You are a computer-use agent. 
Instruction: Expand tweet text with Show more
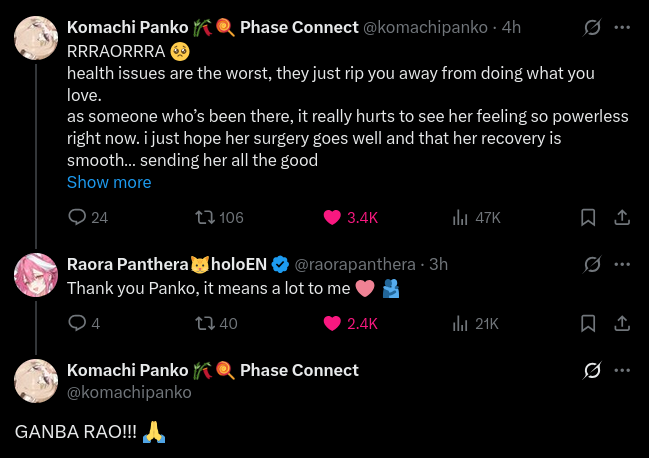pyautogui.click(x=109, y=182)
